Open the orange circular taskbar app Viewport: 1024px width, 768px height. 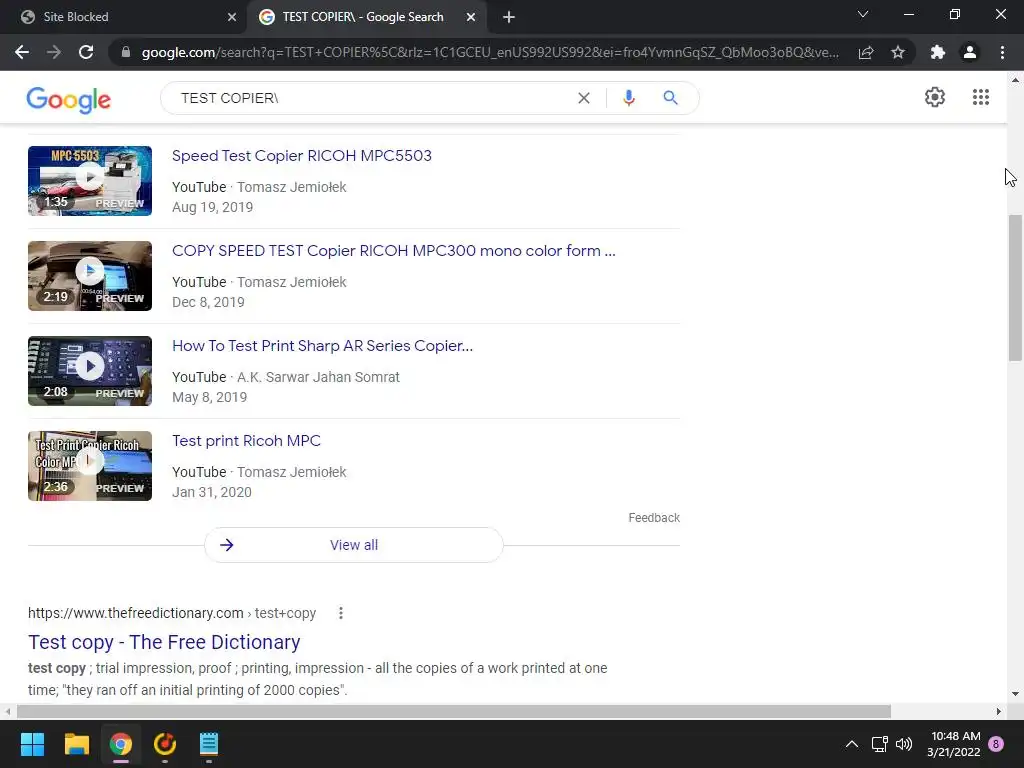pos(165,744)
